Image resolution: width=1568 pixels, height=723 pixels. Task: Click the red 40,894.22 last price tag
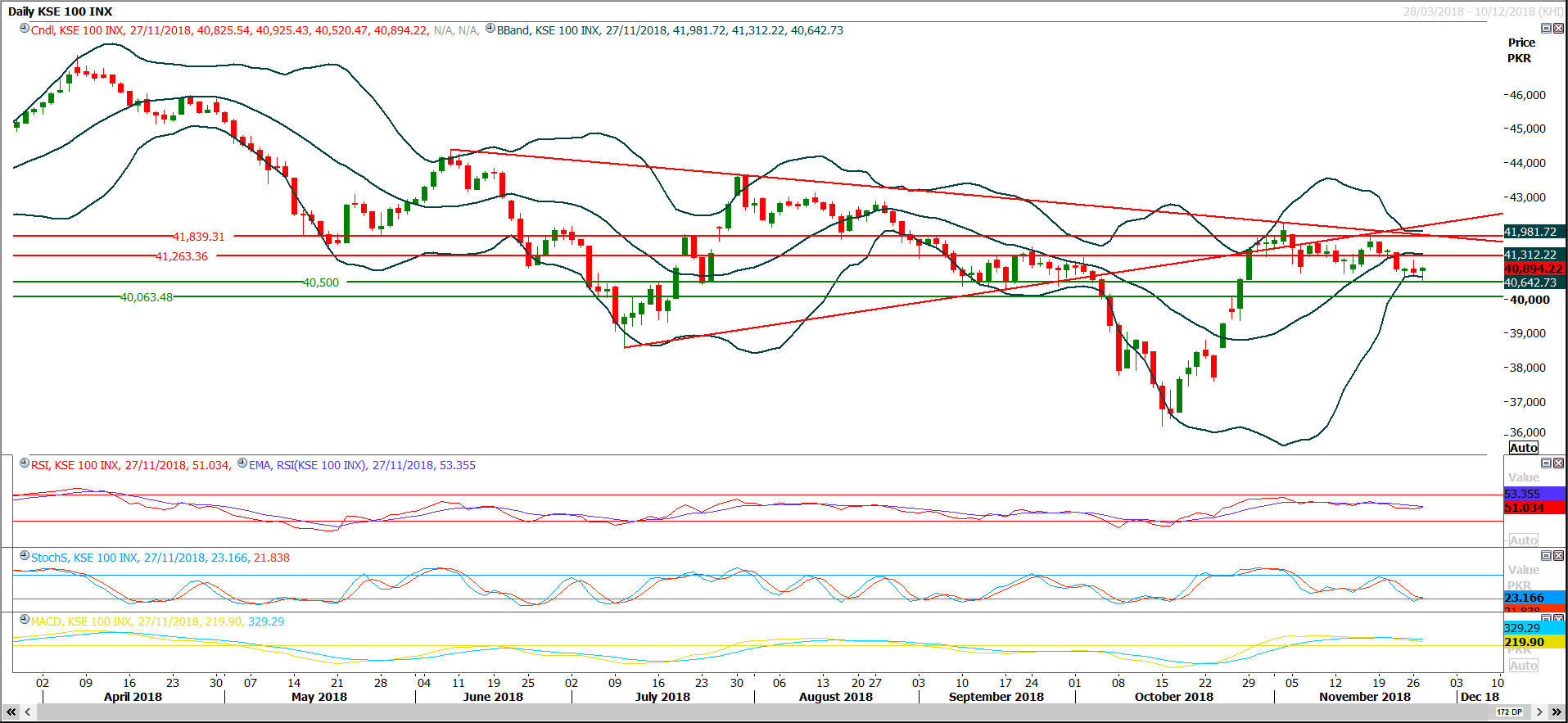[1534, 269]
